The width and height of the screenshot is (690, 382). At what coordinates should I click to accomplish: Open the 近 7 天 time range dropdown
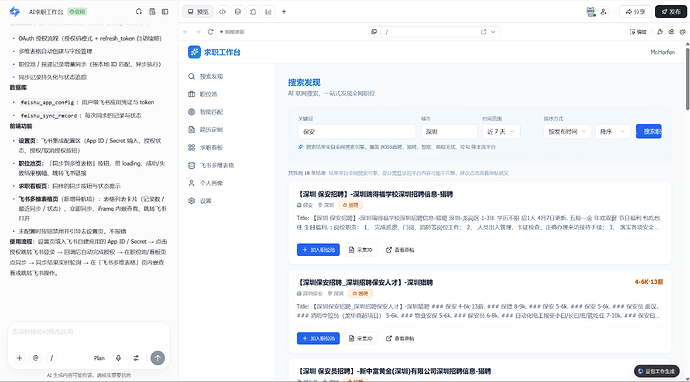click(x=501, y=132)
